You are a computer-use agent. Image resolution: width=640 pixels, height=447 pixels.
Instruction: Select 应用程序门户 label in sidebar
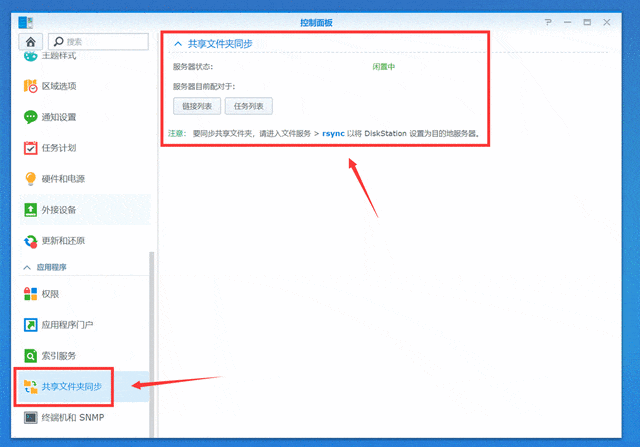point(67,325)
